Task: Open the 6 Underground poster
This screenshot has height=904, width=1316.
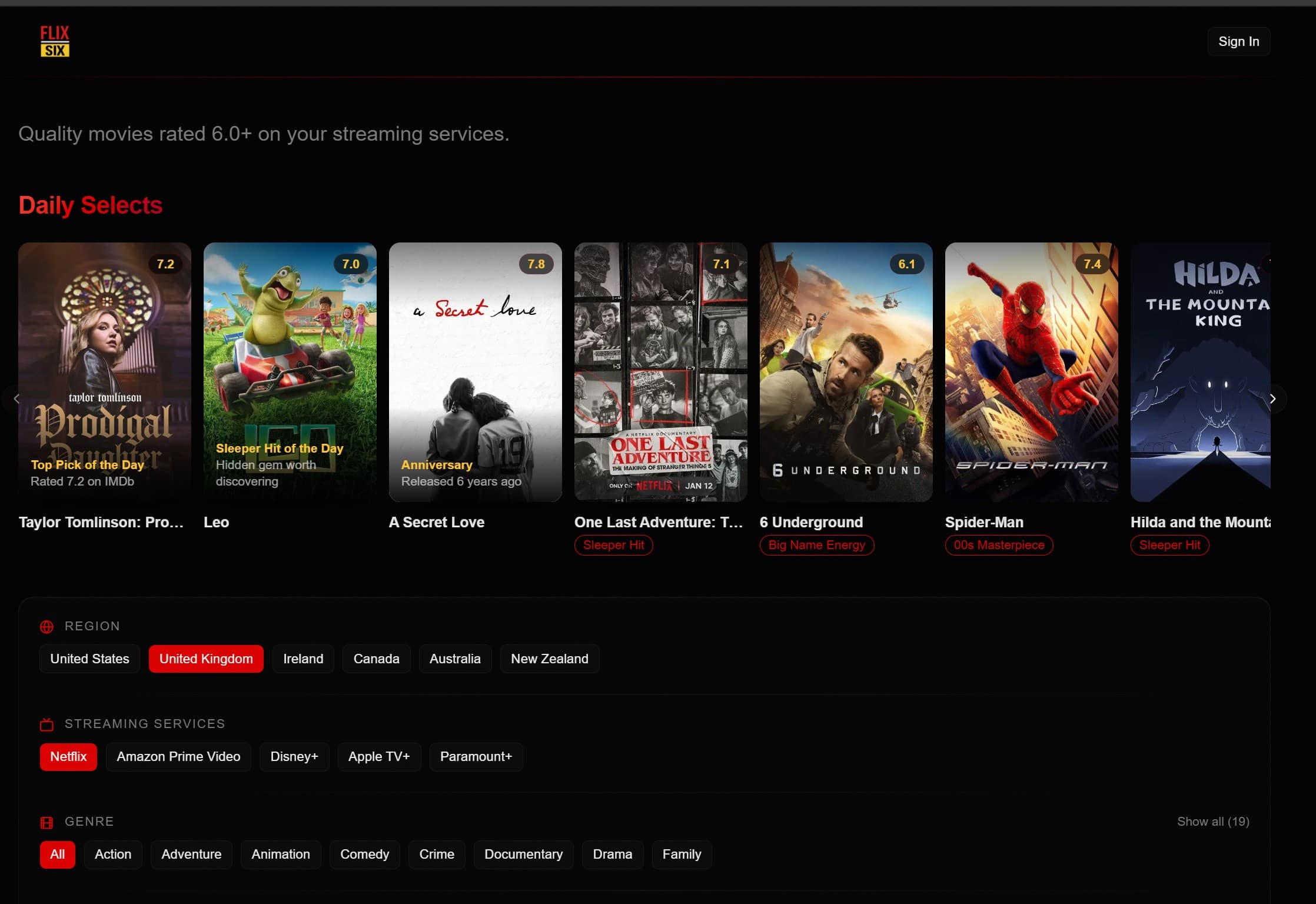Action: (x=846, y=372)
